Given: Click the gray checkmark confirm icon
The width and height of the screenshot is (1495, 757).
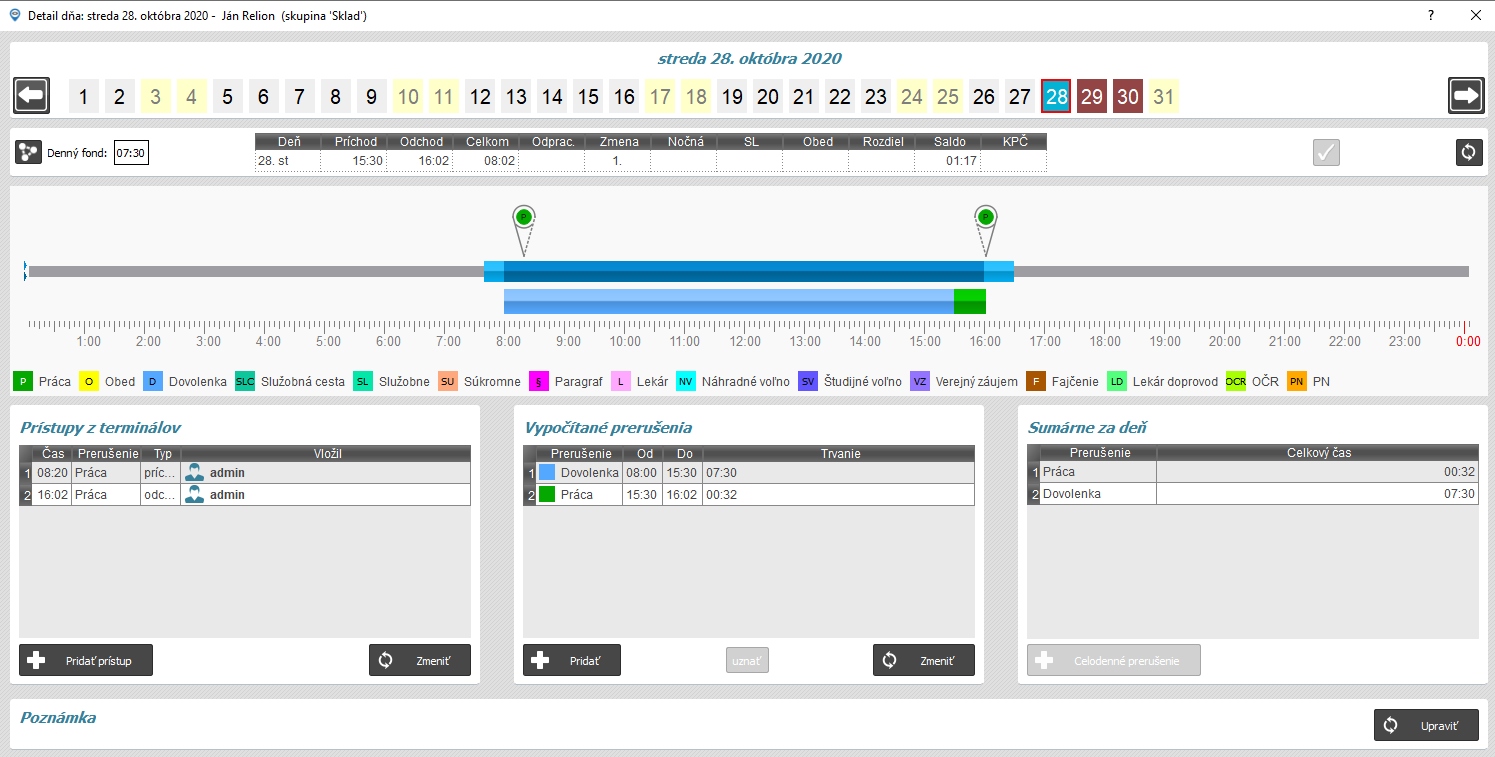Looking at the screenshot, I should click(x=1326, y=153).
